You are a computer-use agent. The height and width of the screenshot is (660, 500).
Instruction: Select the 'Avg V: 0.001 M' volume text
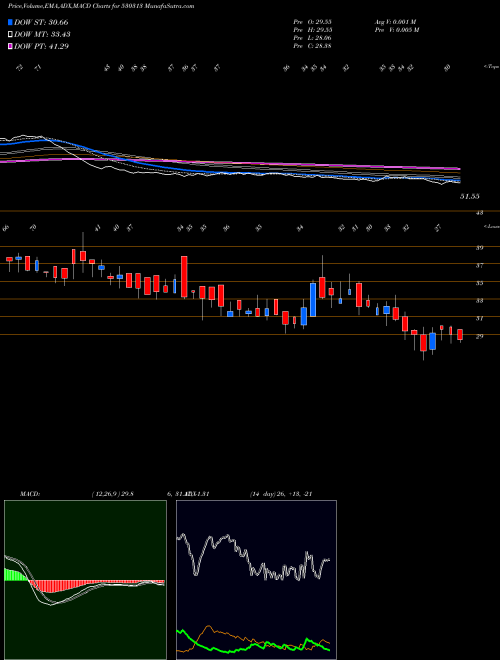pyautogui.click(x=395, y=22)
